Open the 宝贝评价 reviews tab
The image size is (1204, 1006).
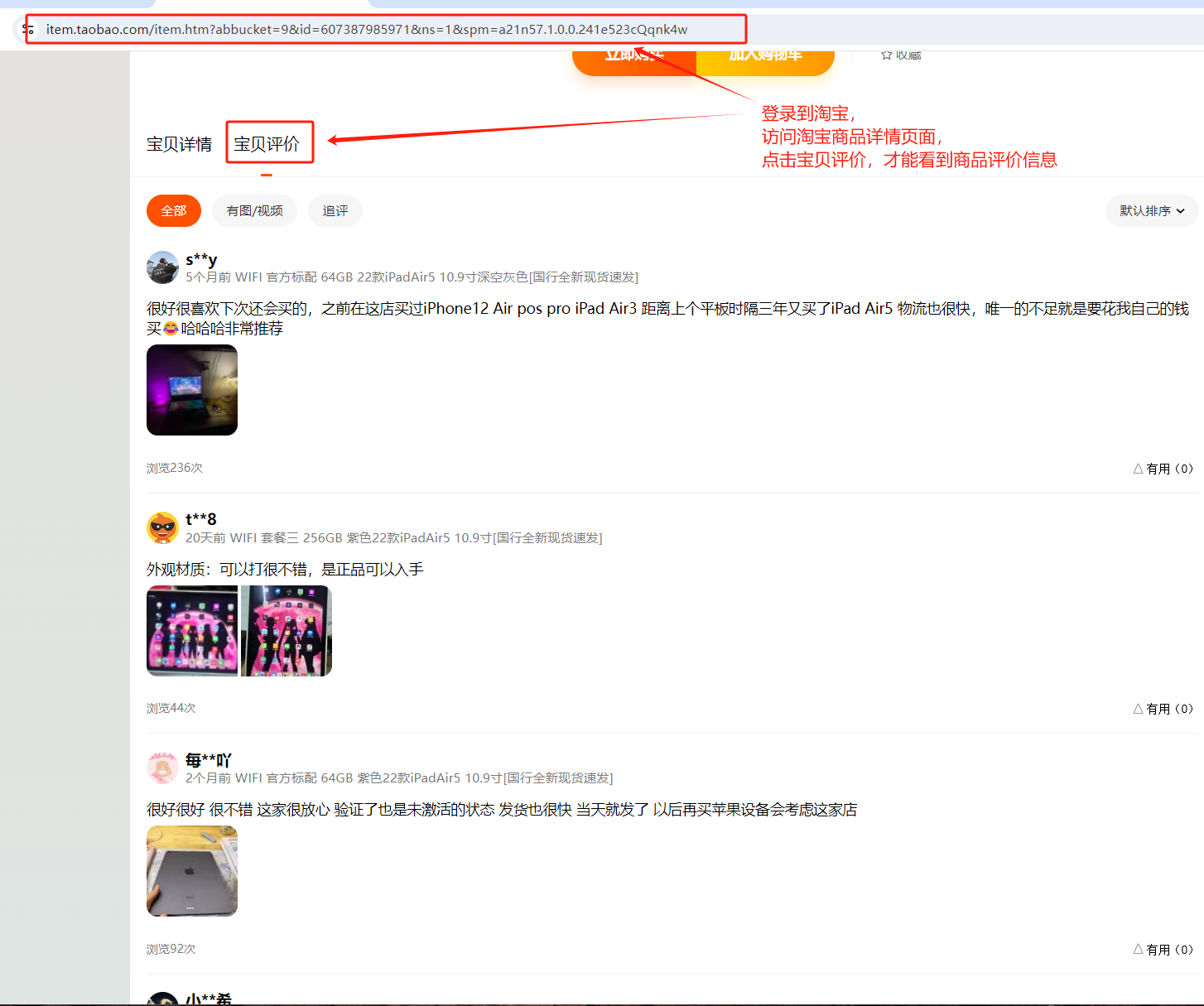tap(269, 142)
